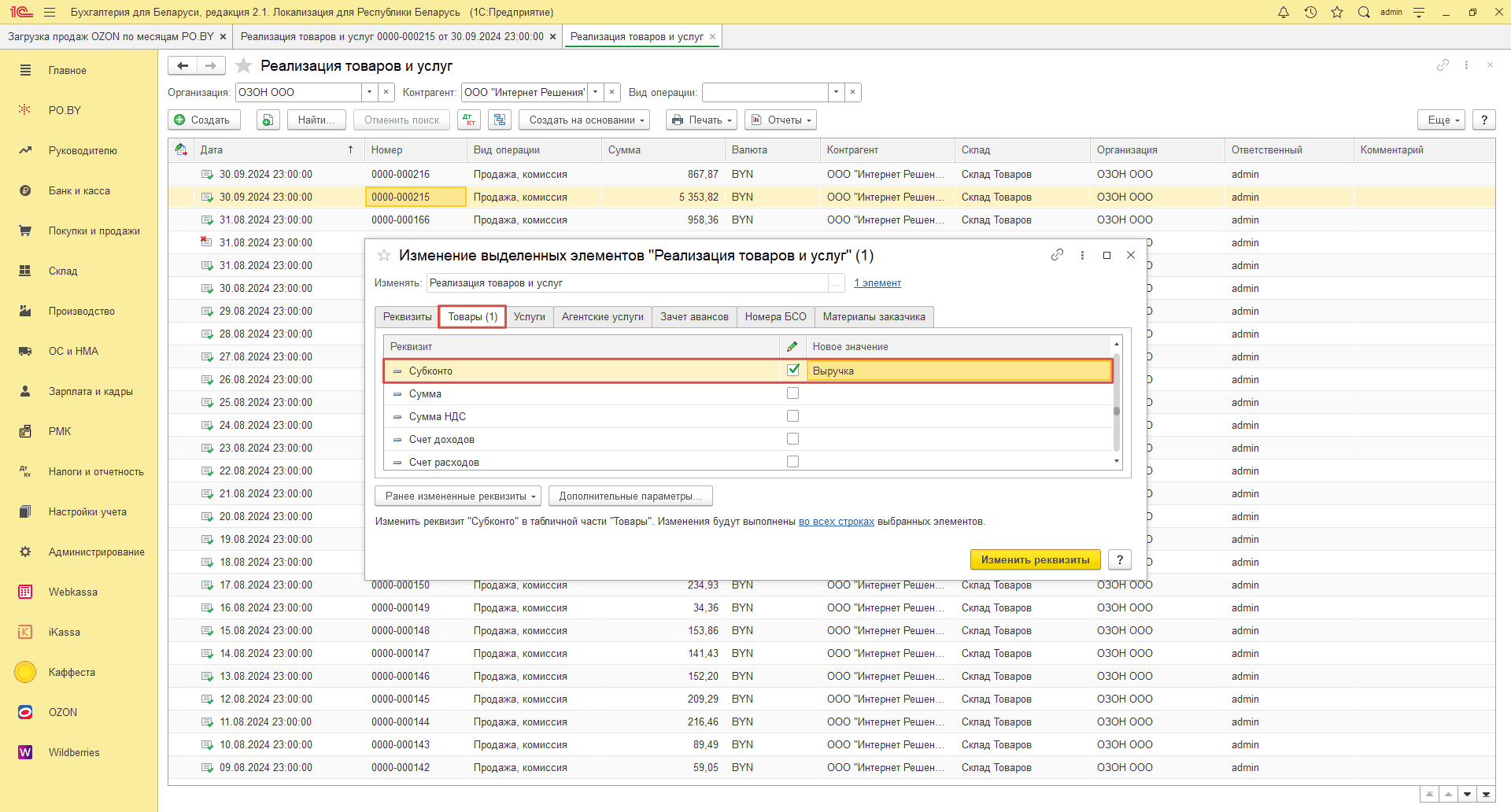Show Дт/Кт postings icon
The width and height of the screenshot is (1511, 812).
pos(470,120)
